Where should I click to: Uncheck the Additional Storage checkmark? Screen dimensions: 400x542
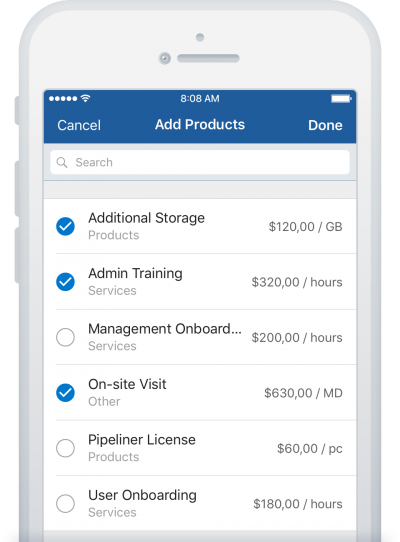click(x=65, y=226)
